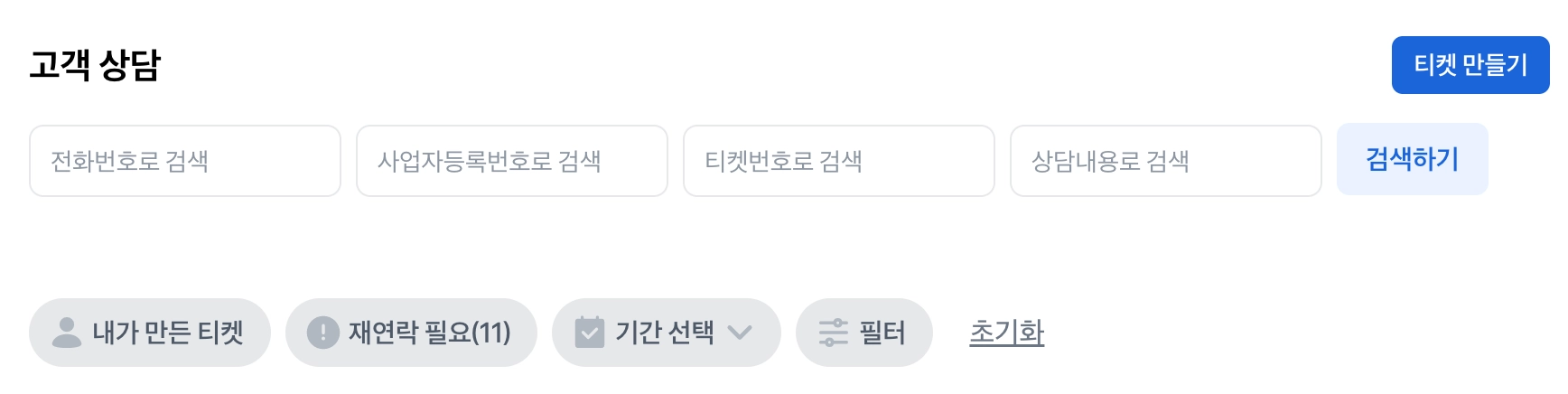1568x394 pixels.
Task: Select the (11) count on 재연락 필요
Action: (x=492, y=333)
